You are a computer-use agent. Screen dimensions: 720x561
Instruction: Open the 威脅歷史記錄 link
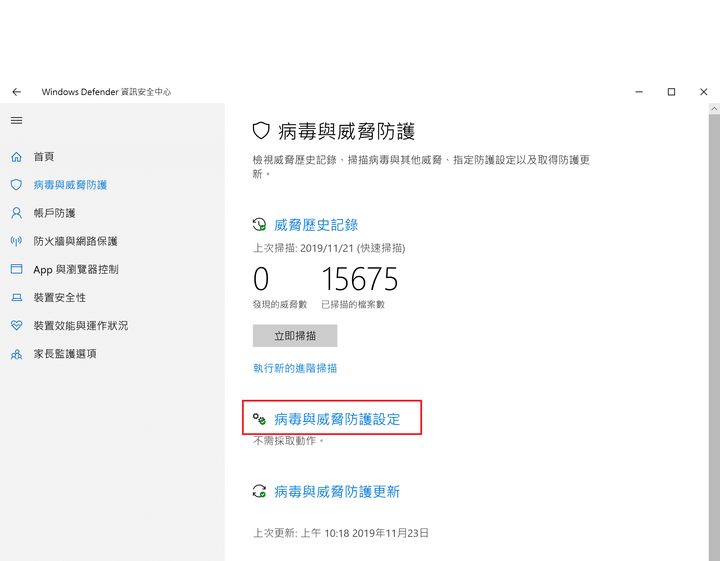316,225
